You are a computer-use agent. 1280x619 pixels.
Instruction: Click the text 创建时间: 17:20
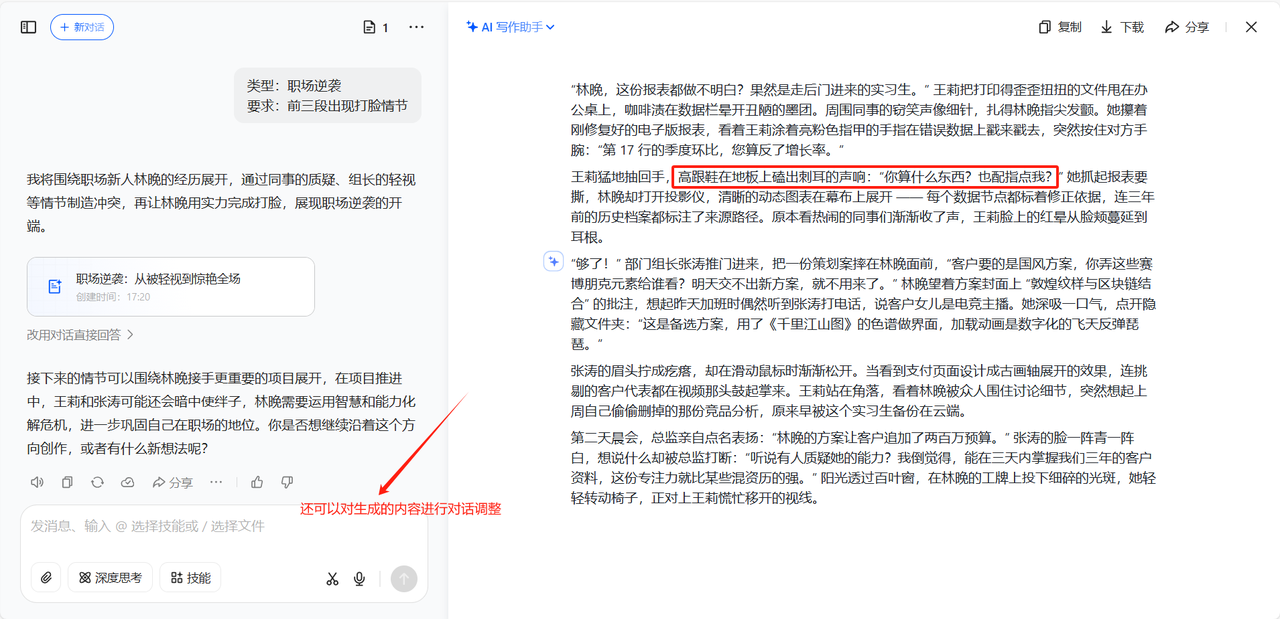click(113, 297)
